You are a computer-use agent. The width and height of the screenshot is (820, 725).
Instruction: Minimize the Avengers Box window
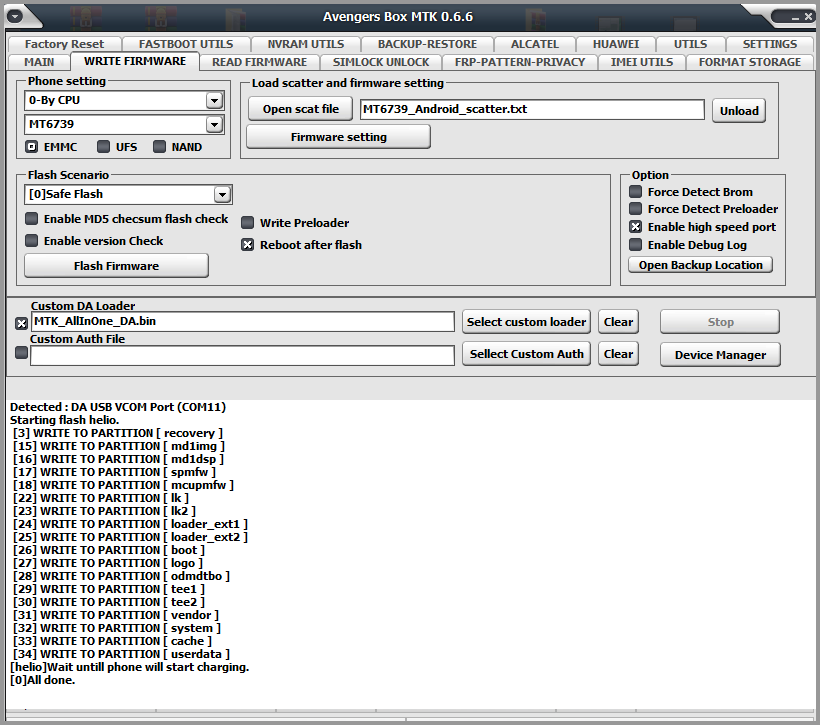pyautogui.click(x=795, y=17)
